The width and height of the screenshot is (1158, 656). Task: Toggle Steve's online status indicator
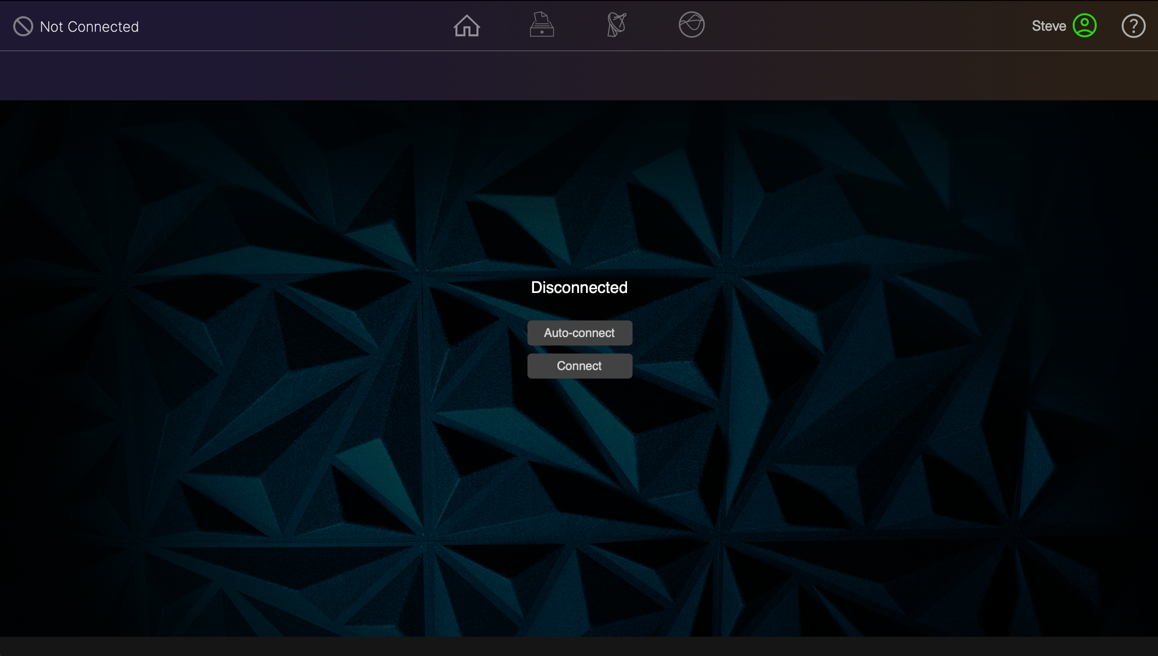1087,25
